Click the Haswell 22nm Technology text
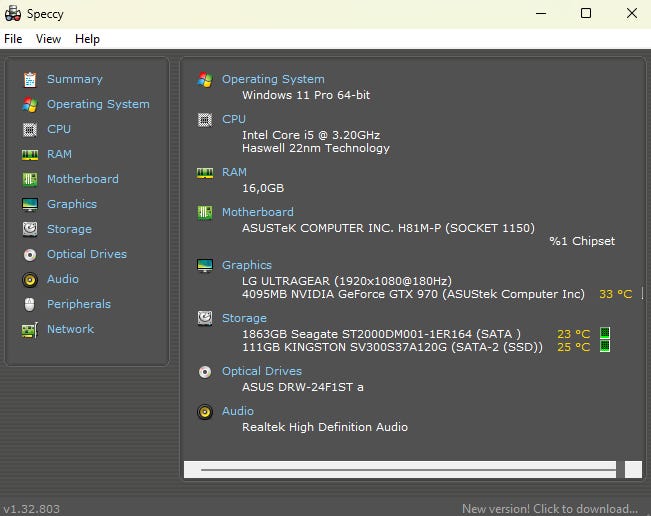The image size is (651, 516). point(316,148)
